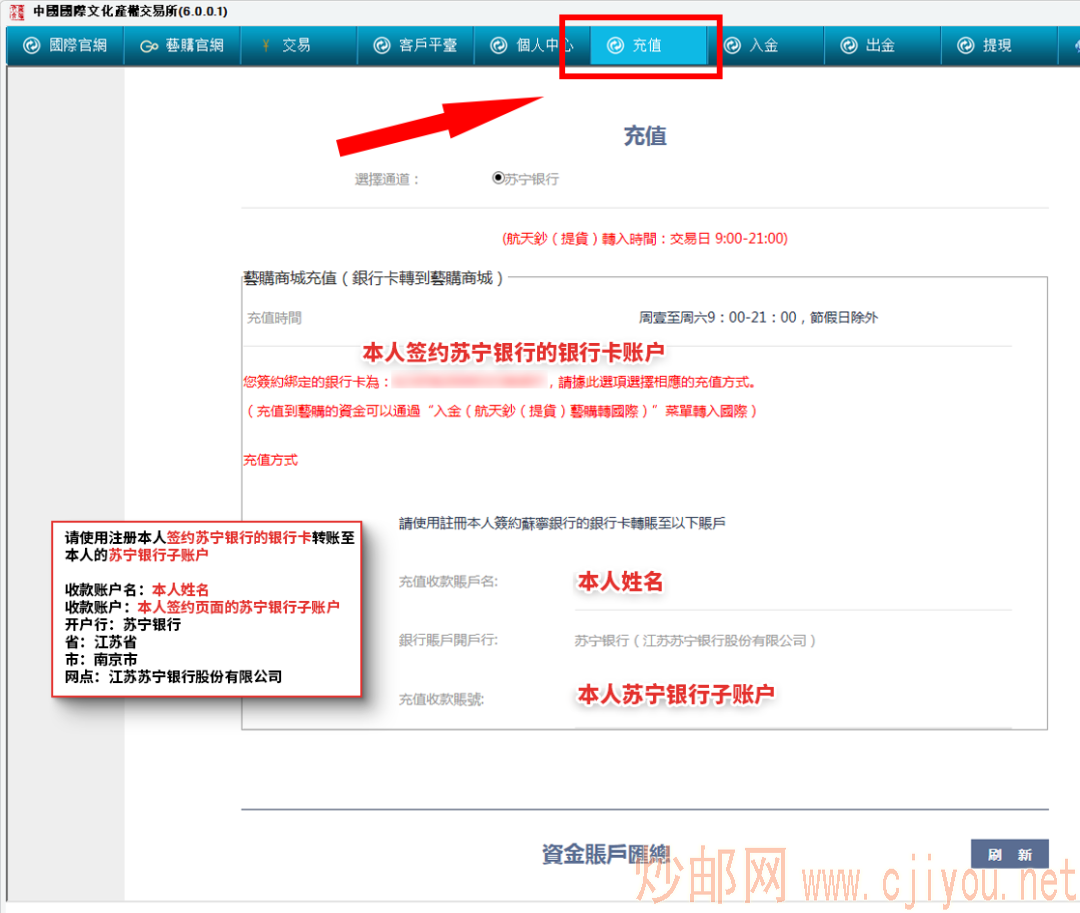
Task: Open the 出金 tab
Action: (x=882, y=45)
